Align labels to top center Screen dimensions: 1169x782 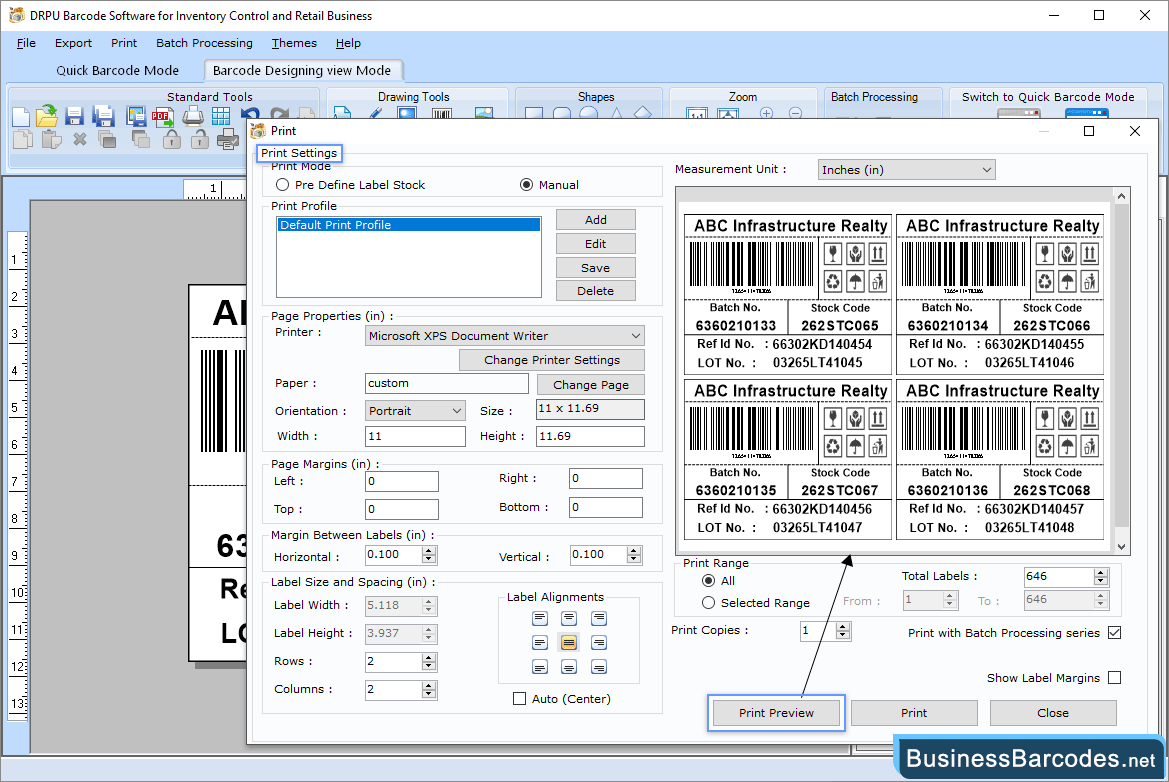(569, 618)
